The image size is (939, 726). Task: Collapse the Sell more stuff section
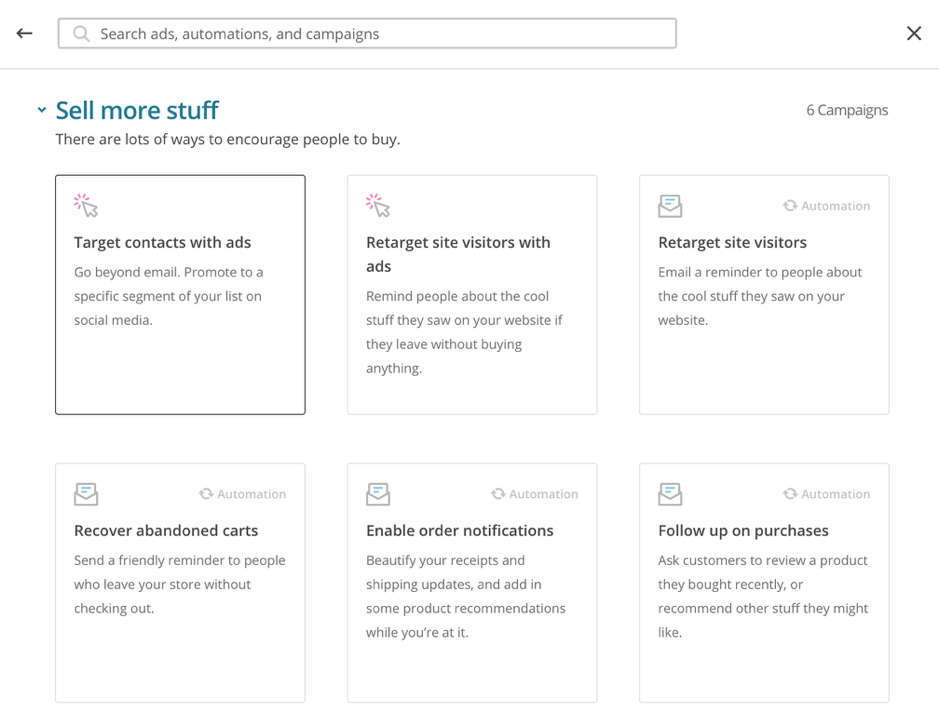pos(41,110)
